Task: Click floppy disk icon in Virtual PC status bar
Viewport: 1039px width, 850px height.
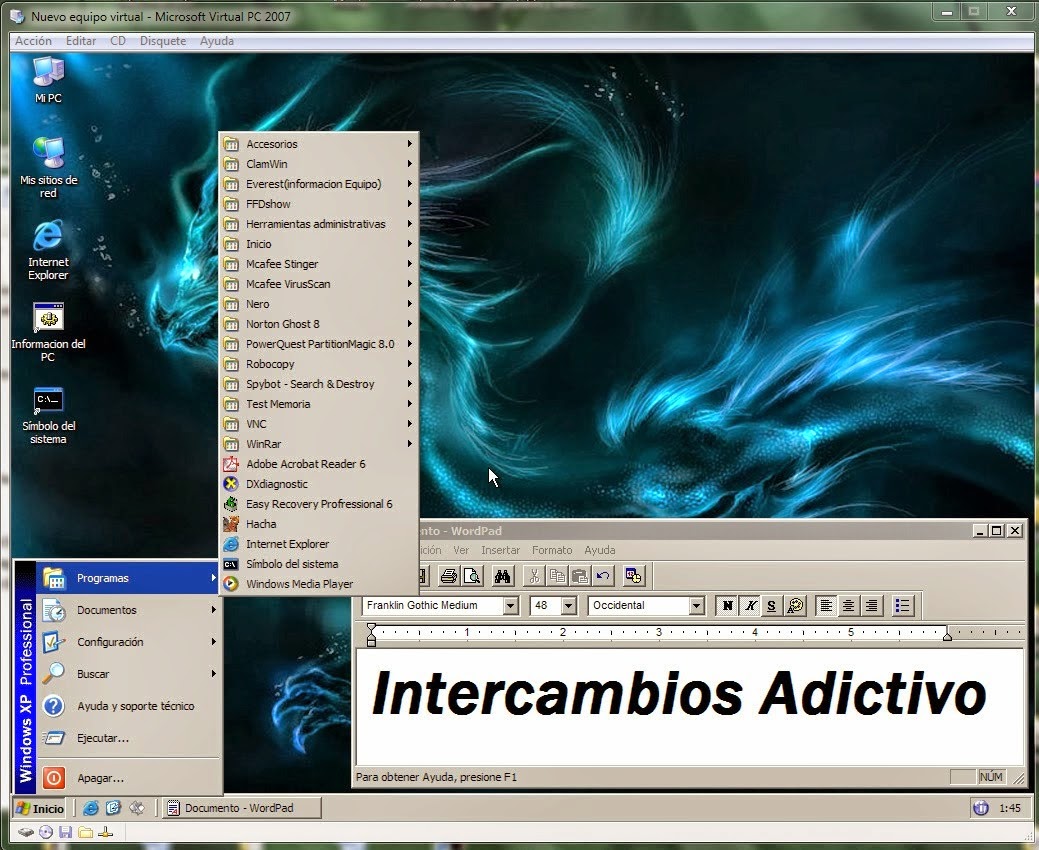Action: (65, 832)
